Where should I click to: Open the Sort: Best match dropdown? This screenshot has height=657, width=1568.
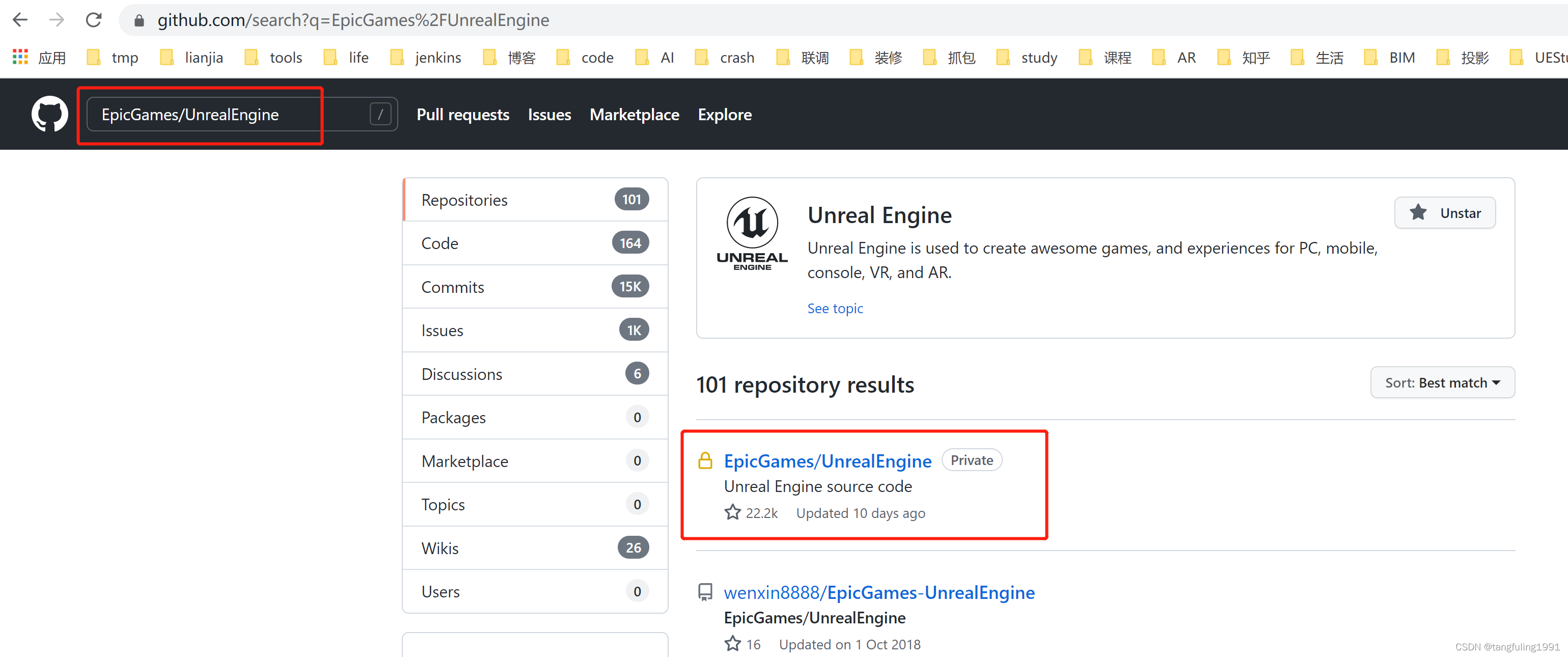pos(1442,382)
